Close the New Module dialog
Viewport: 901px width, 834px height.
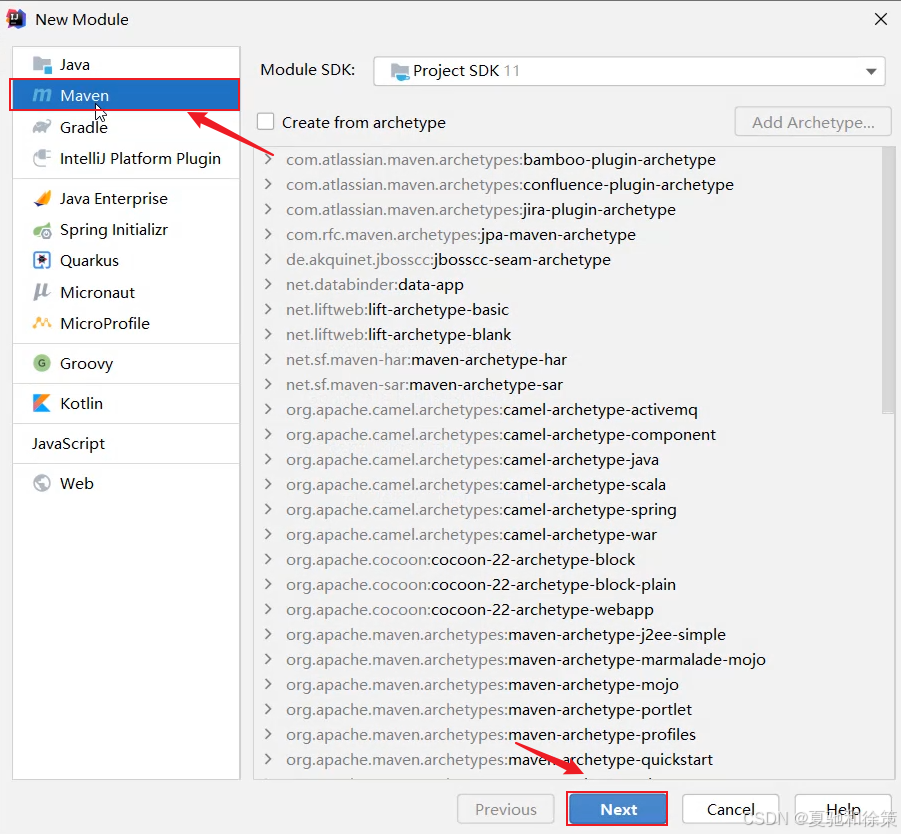(880, 20)
